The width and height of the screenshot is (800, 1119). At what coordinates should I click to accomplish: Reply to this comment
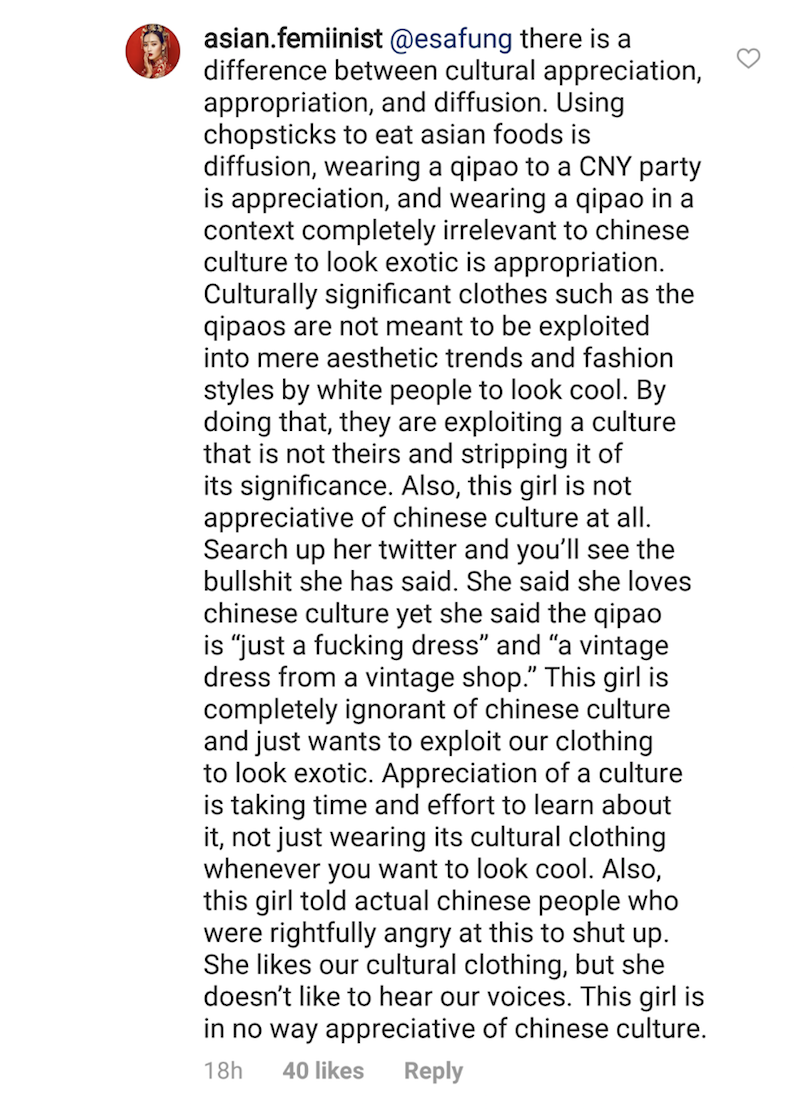coord(433,1071)
